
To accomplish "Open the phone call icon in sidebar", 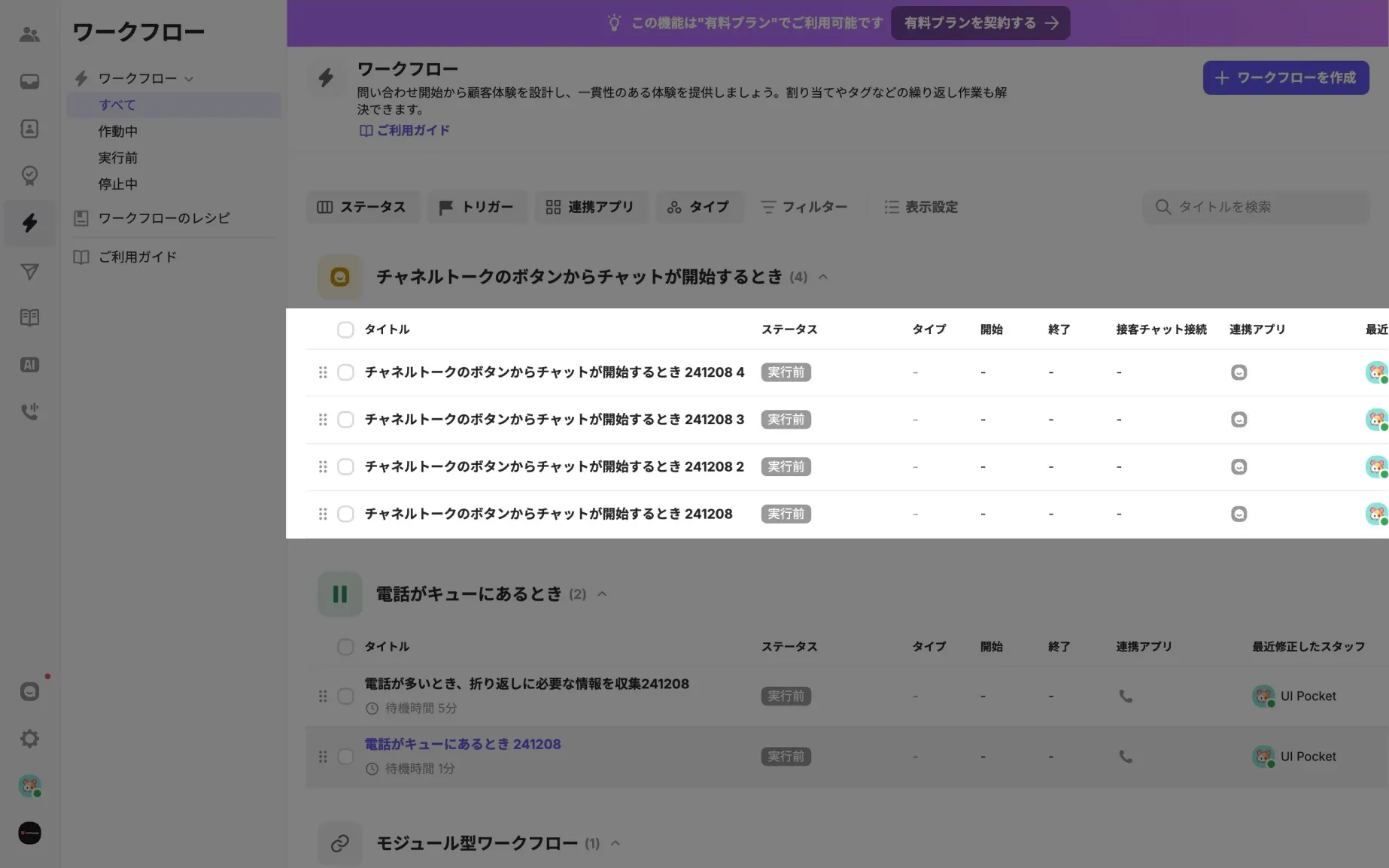I will tap(30, 411).
